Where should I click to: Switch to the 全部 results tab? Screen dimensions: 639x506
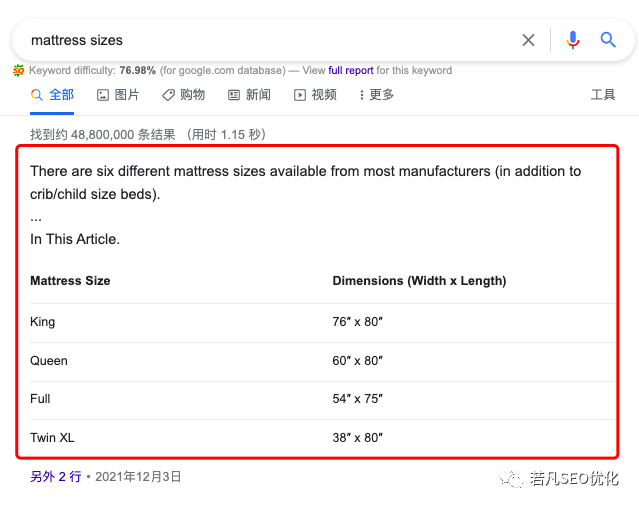pos(52,95)
